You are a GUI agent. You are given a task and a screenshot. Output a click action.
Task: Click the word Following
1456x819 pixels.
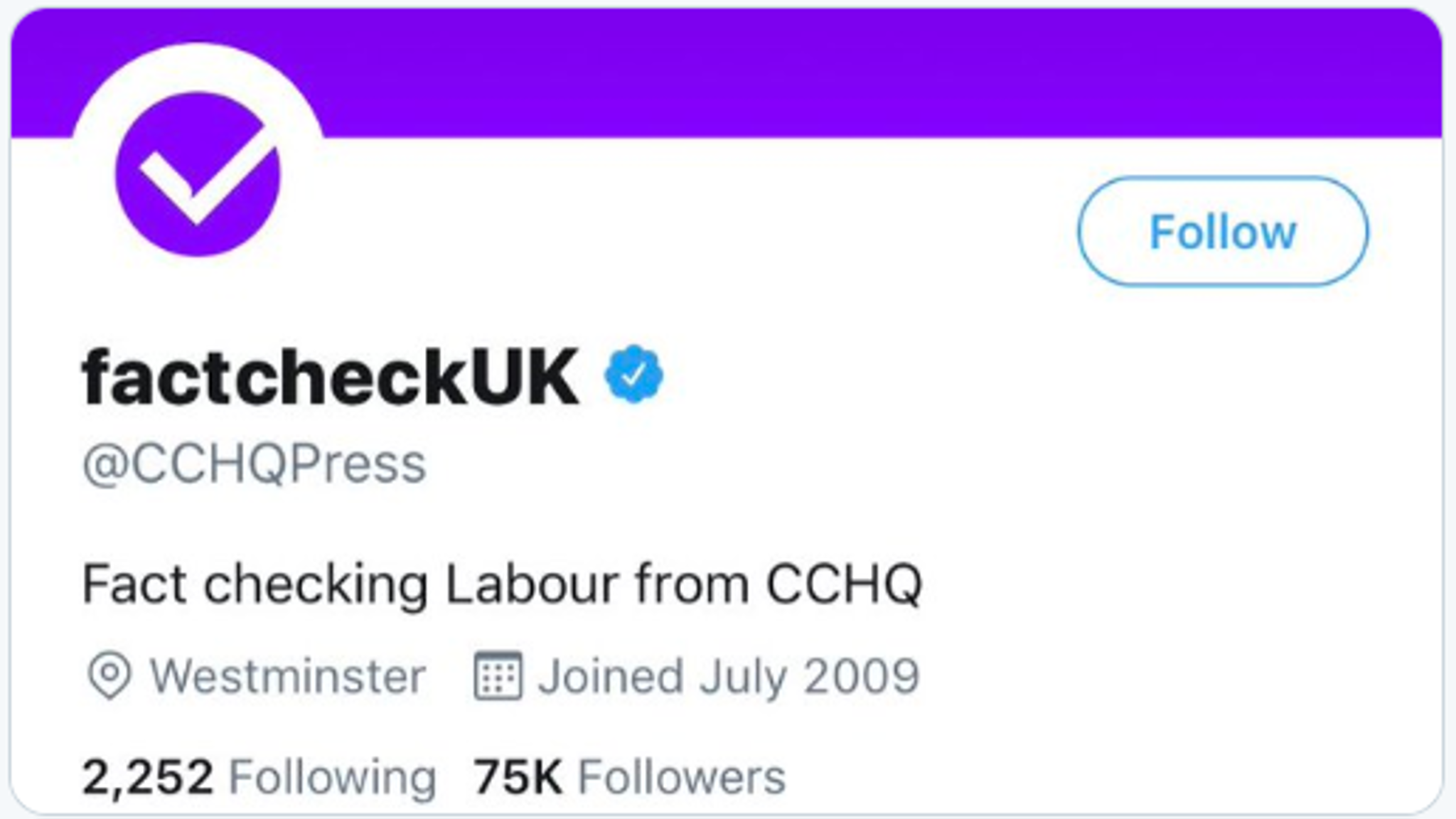click(x=332, y=776)
